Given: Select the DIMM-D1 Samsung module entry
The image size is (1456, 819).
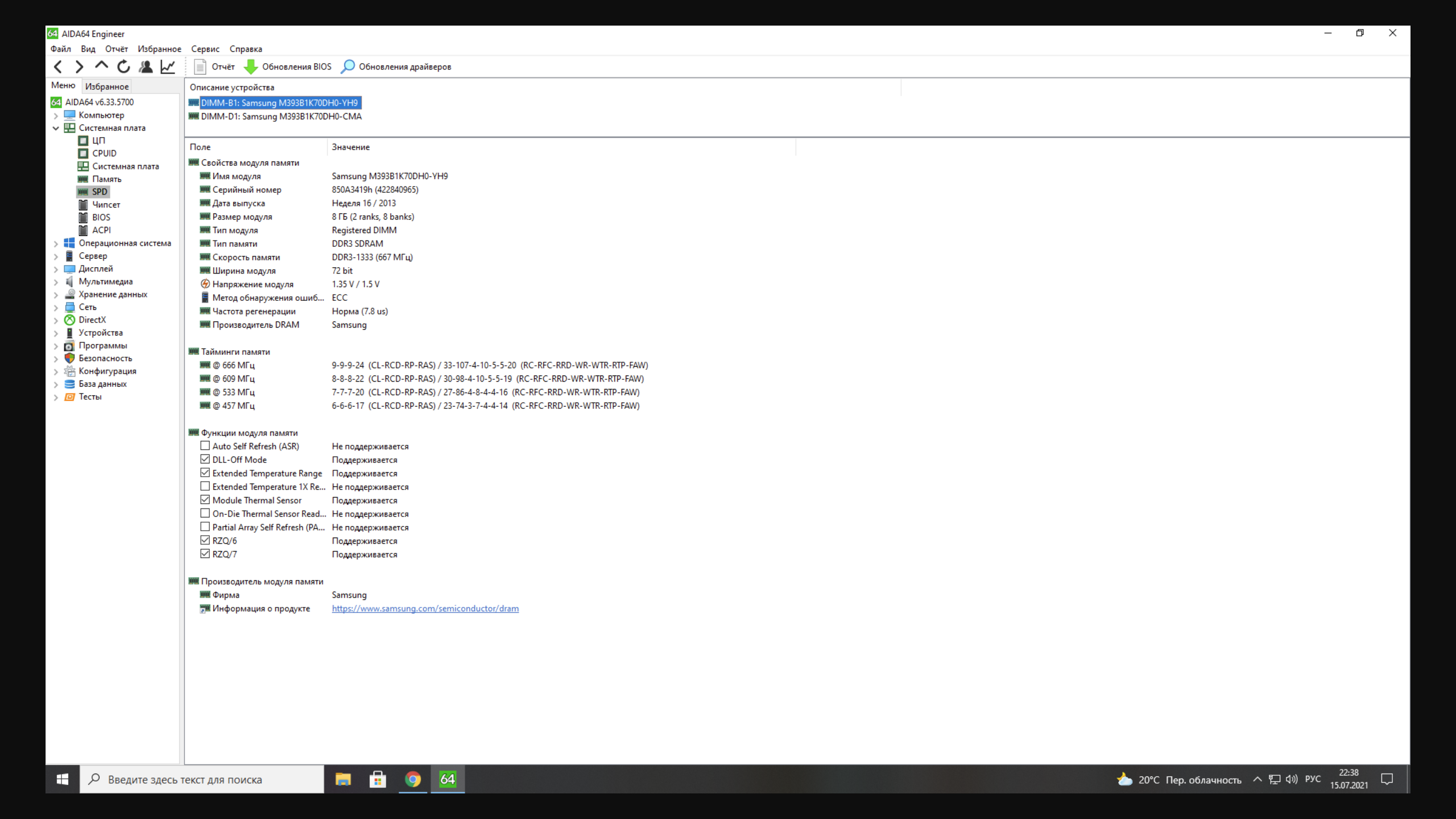Looking at the screenshot, I should coord(281,117).
